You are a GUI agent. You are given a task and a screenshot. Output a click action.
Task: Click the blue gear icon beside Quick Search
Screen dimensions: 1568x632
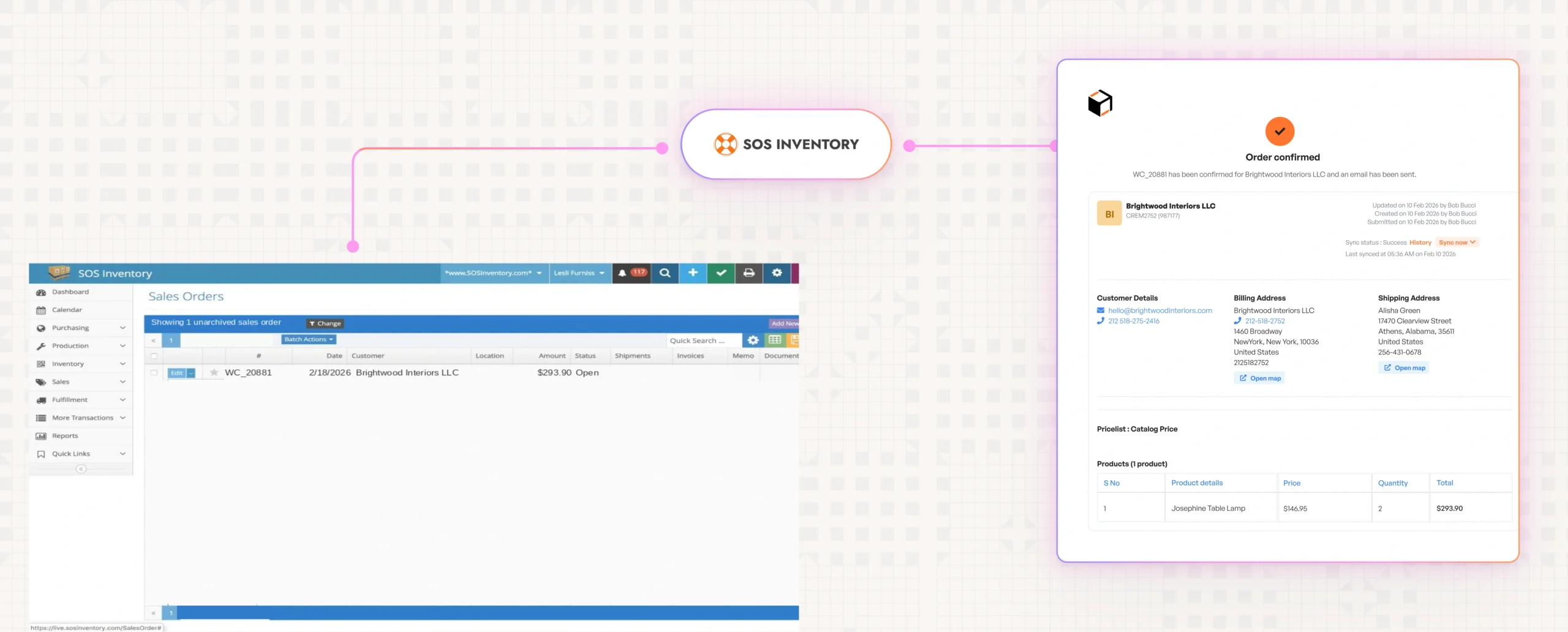pos(753,340)
